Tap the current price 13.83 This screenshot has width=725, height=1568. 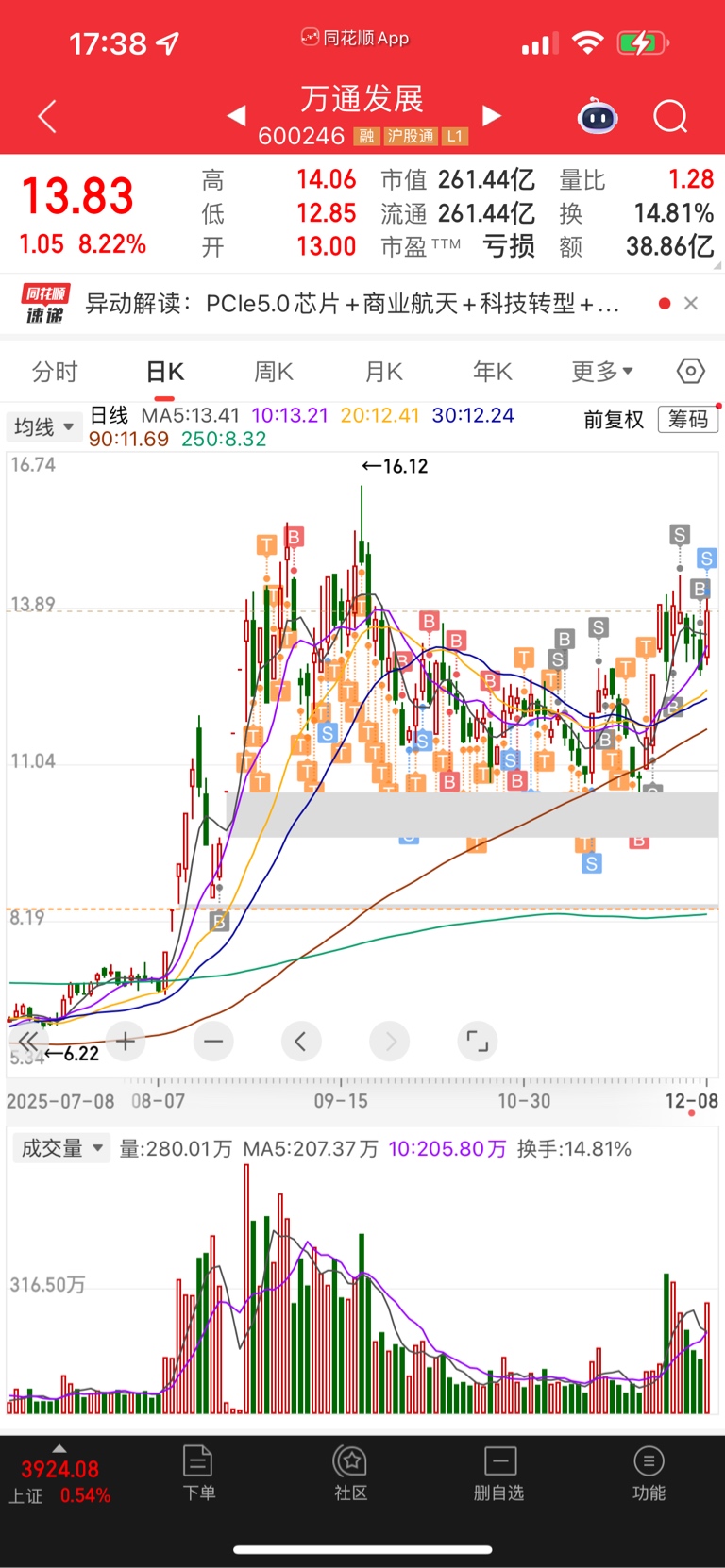[77, 197]
